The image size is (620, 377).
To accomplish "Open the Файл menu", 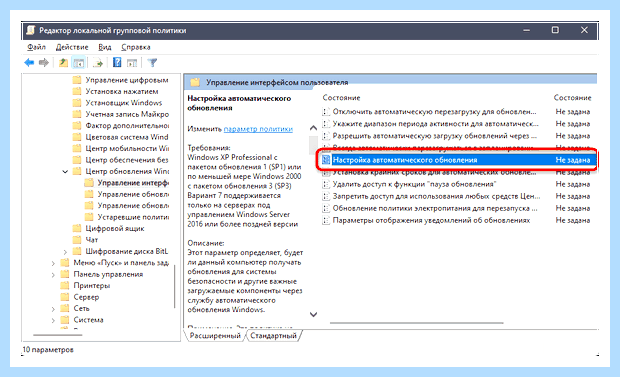I will (x=36, y=47).
